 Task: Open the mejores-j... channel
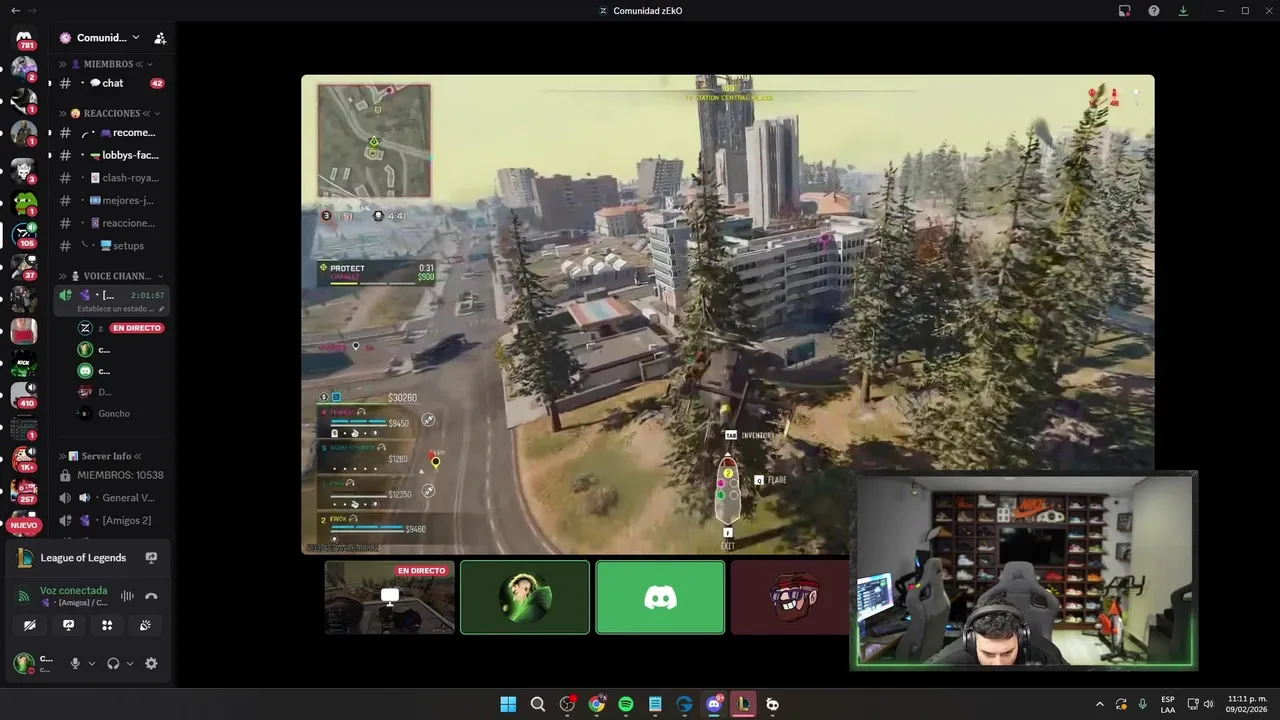[x=111, y=200]
